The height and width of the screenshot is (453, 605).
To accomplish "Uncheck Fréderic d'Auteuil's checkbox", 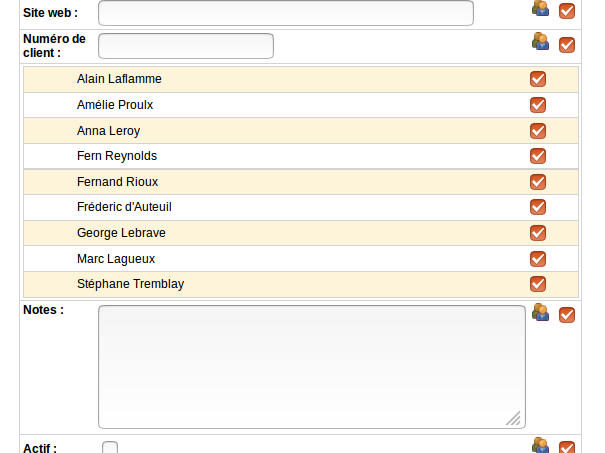I will coord(537,207).
